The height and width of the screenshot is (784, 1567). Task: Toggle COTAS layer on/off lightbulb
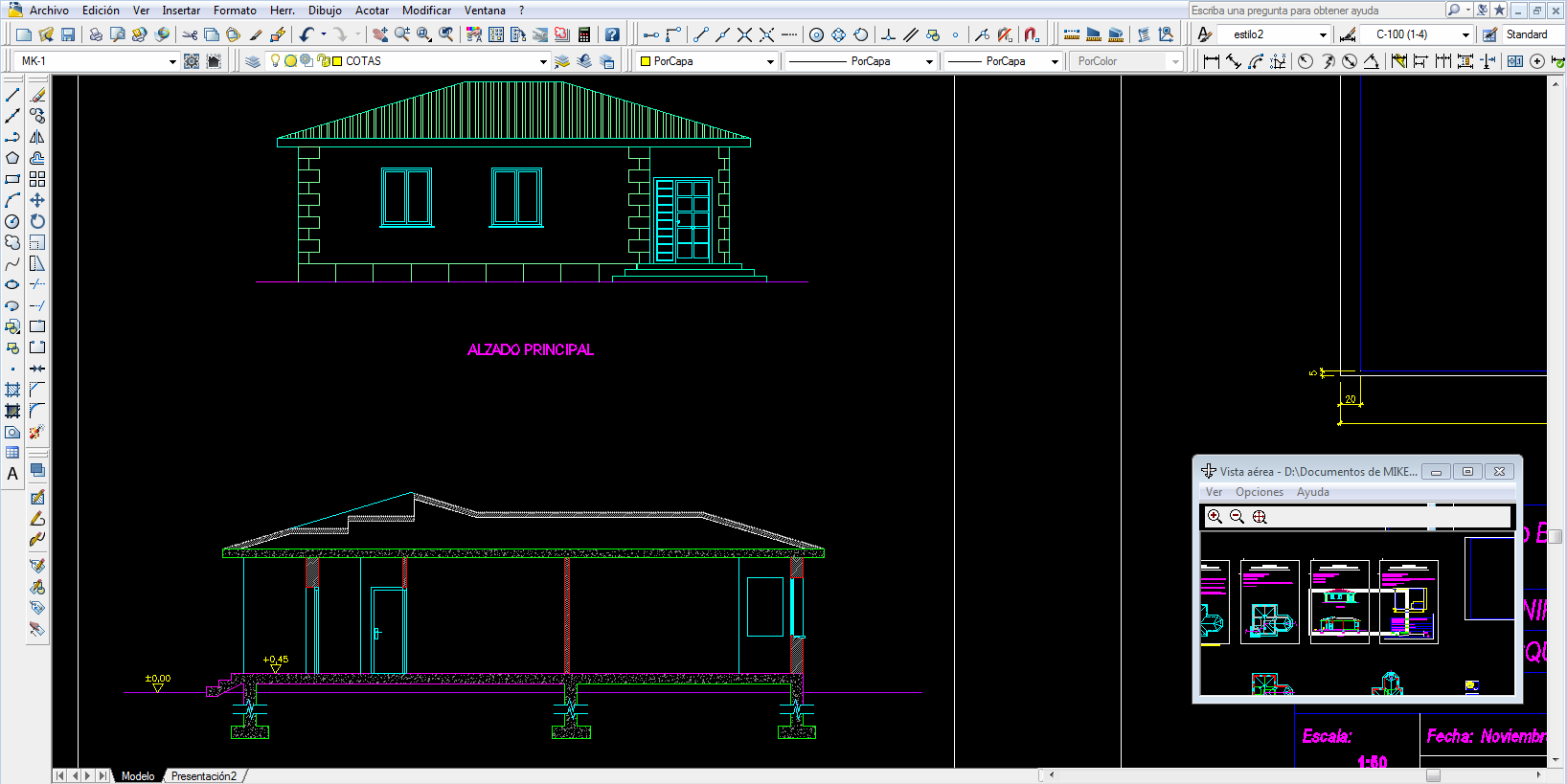[x=276, y=60]
